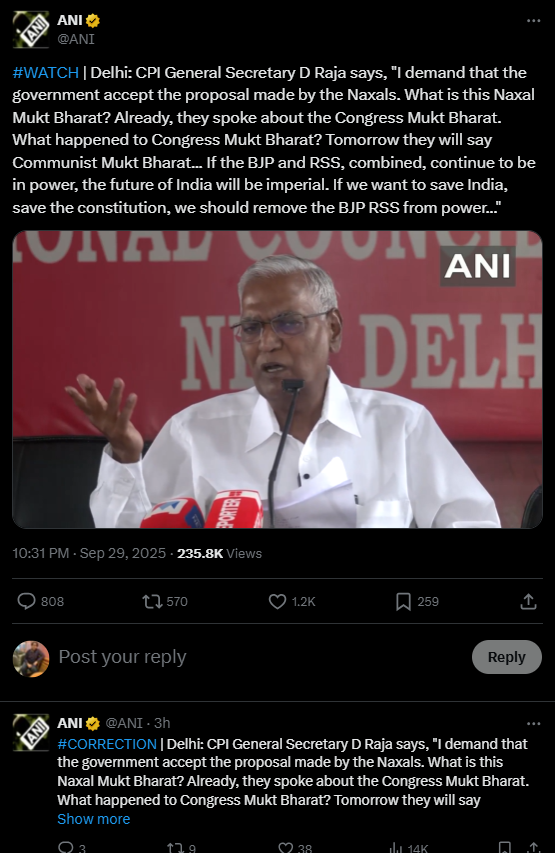Open more options on the correction reply

point(533,724)
